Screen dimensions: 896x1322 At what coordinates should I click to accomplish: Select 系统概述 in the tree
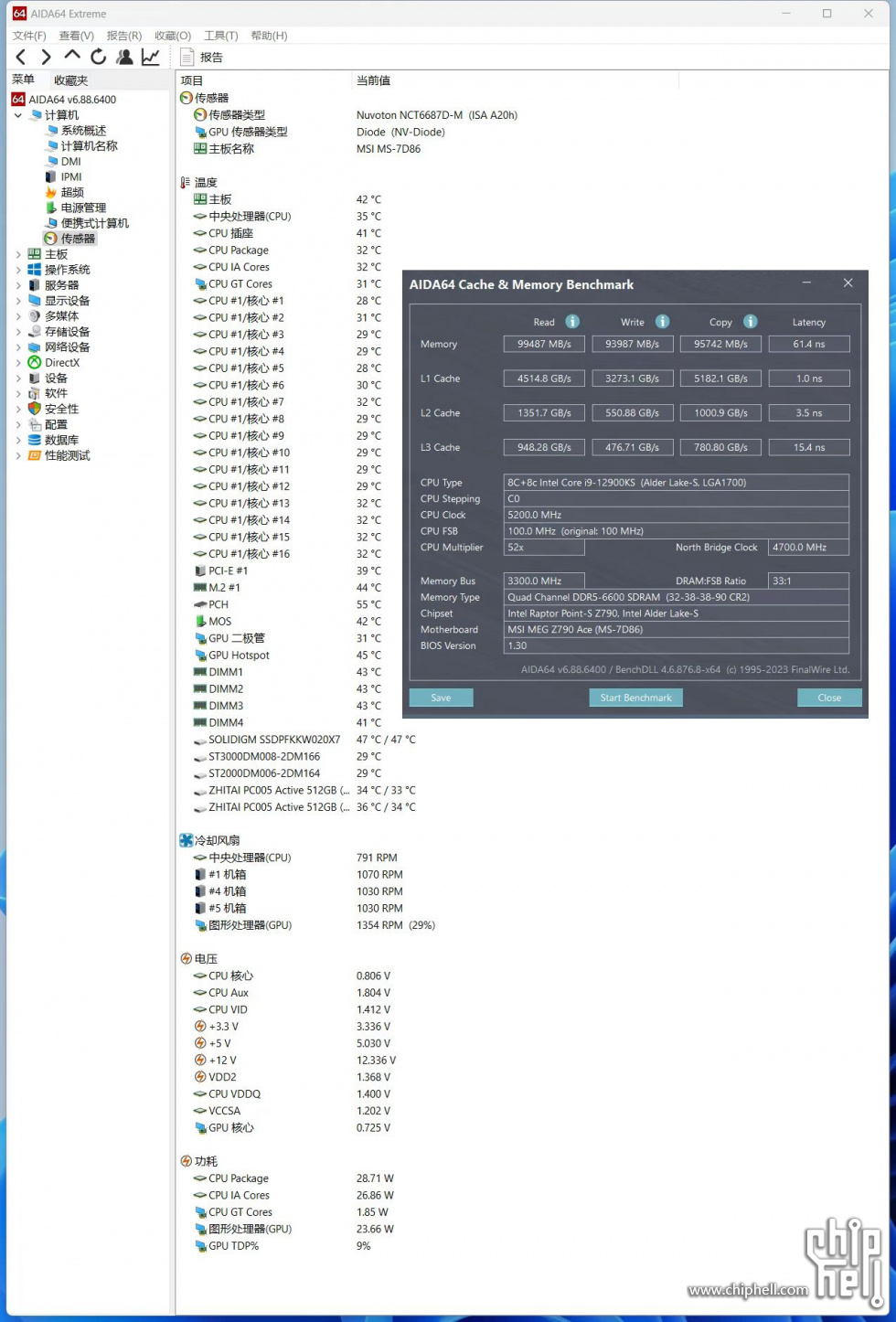tap(77, 131)
